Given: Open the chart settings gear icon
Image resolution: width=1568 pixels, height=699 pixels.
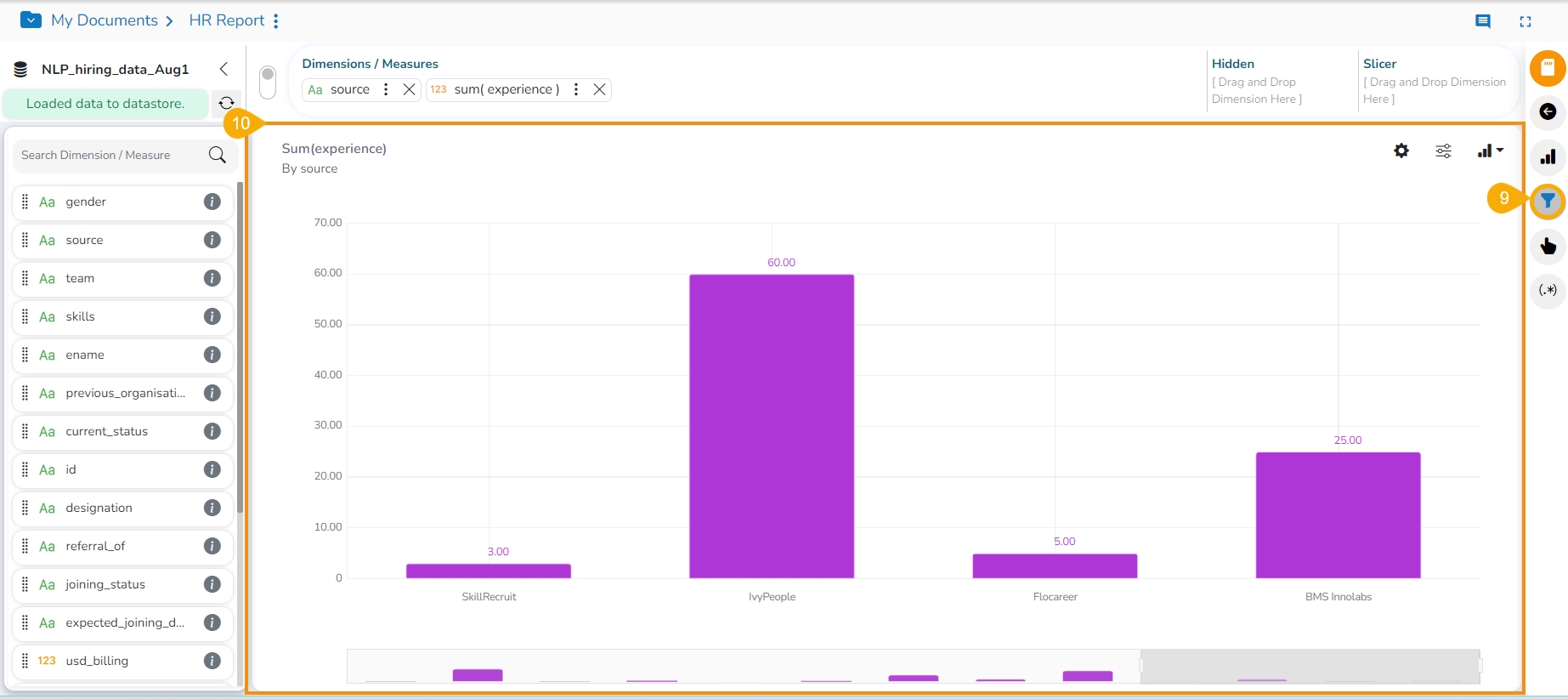Looking at the screenshot, I should [1401, 151].
